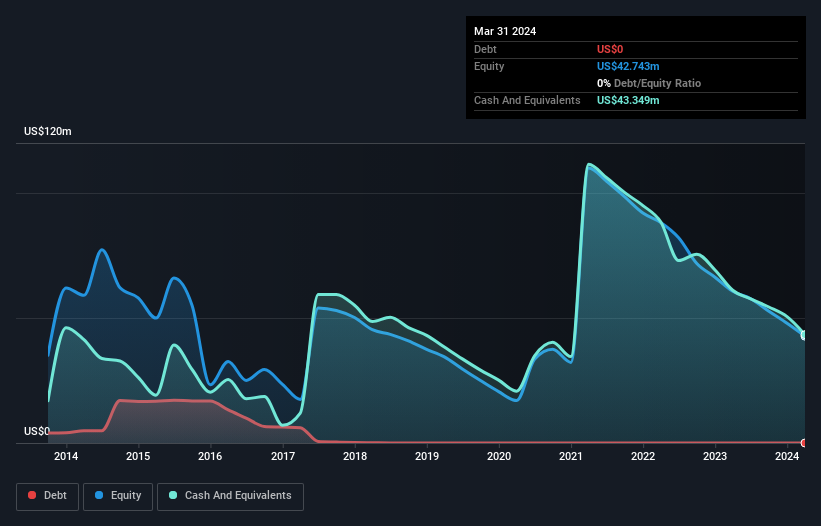
Task: Toggle the Equity series legend button
Action: click(118, 496)
